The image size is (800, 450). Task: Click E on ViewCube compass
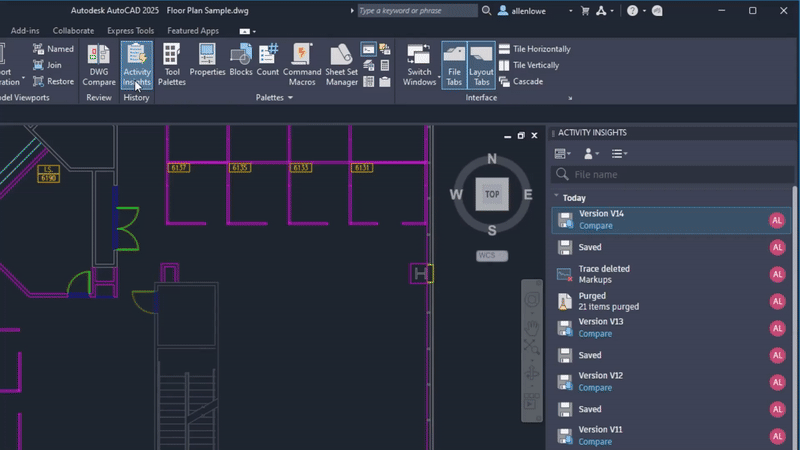(528, 194)
